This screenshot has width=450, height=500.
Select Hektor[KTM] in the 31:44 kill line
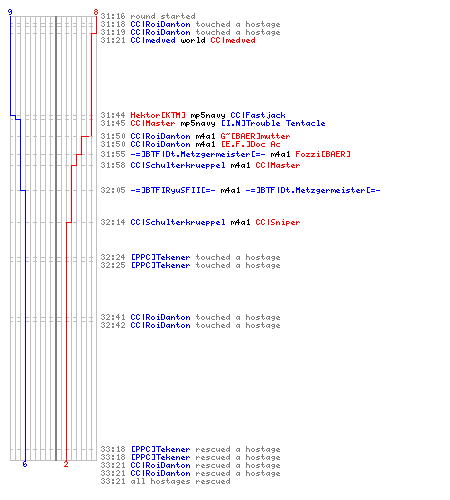[x=158, y=115]
